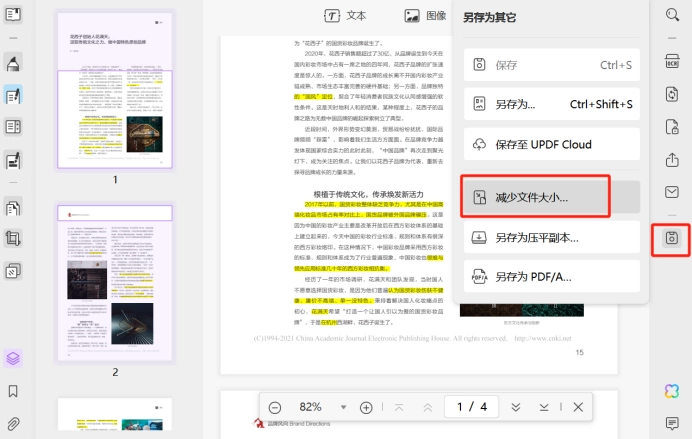Select the partially visible page 3 thumbnail

pos(115,414)
